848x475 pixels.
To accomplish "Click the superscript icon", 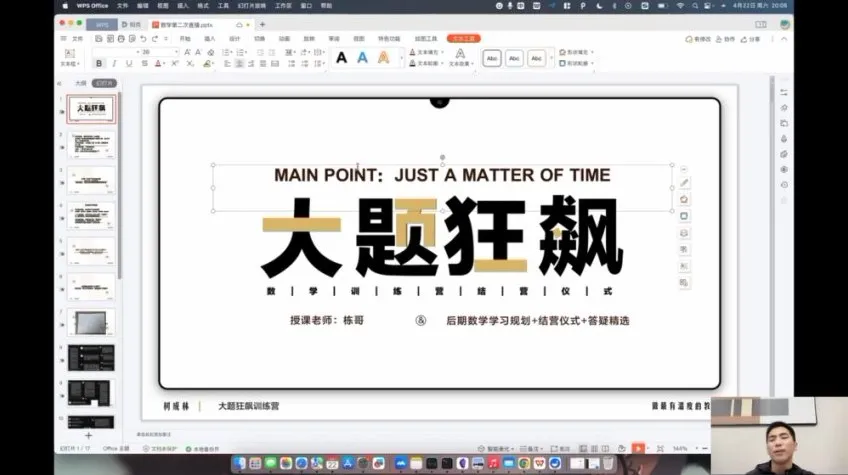I will pyautogui.click(x=174, y=63).
